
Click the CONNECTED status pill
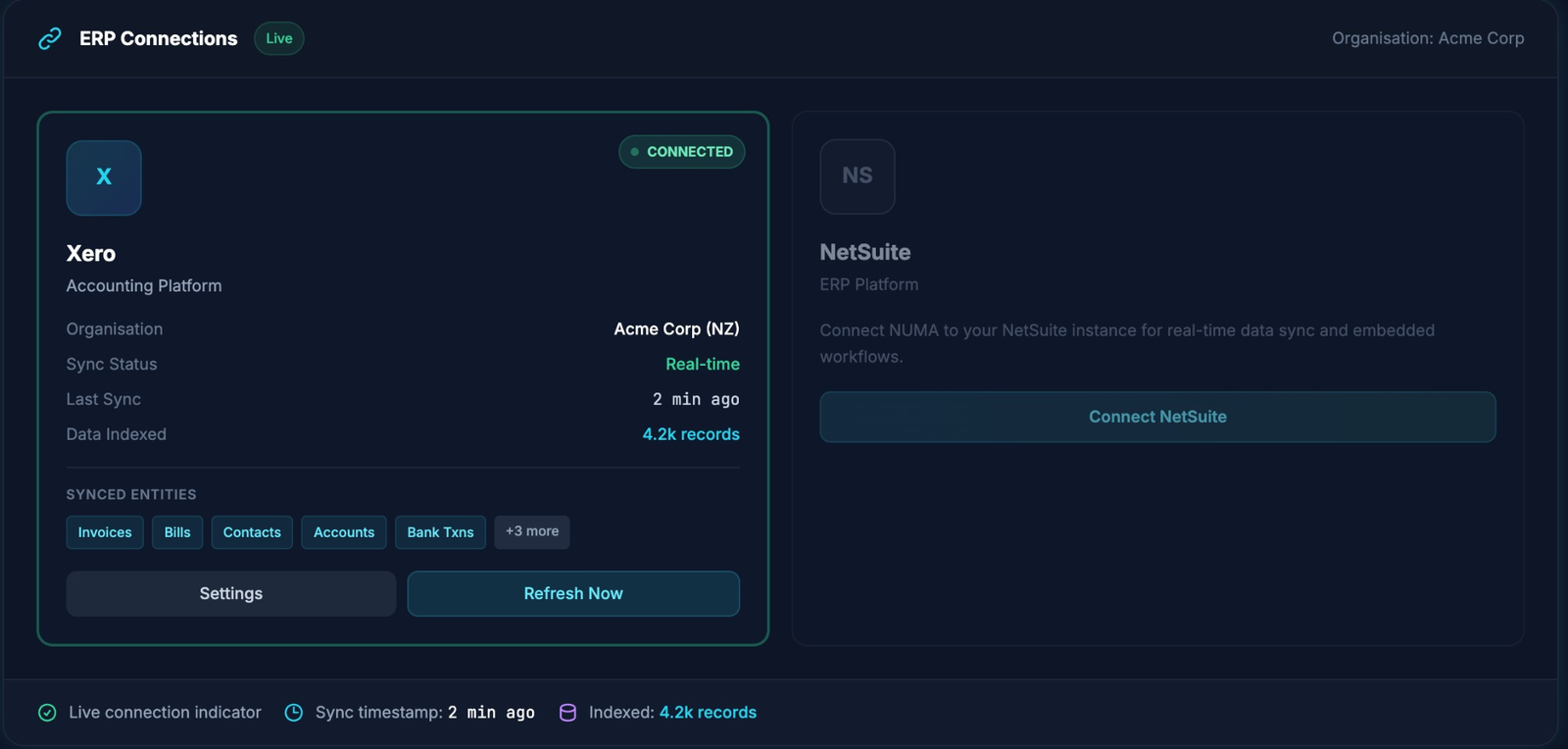coord(682,152)
